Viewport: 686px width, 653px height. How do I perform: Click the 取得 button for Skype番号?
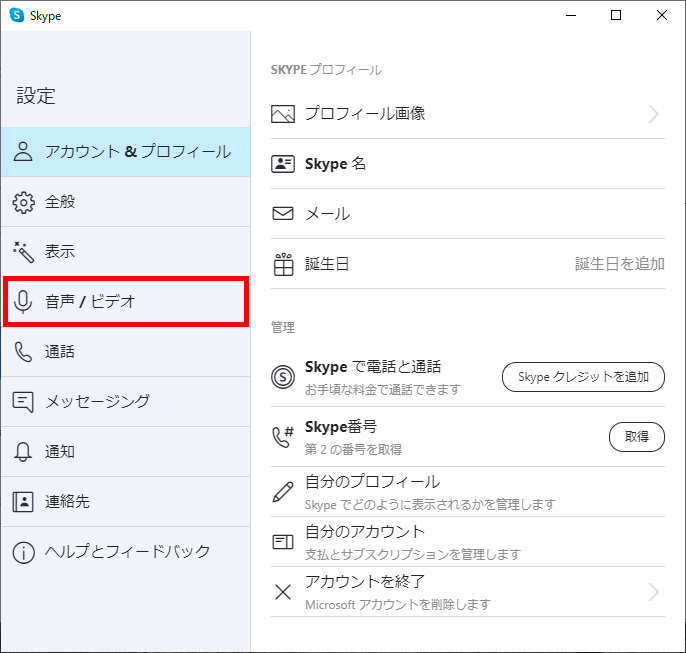point(637,437)
